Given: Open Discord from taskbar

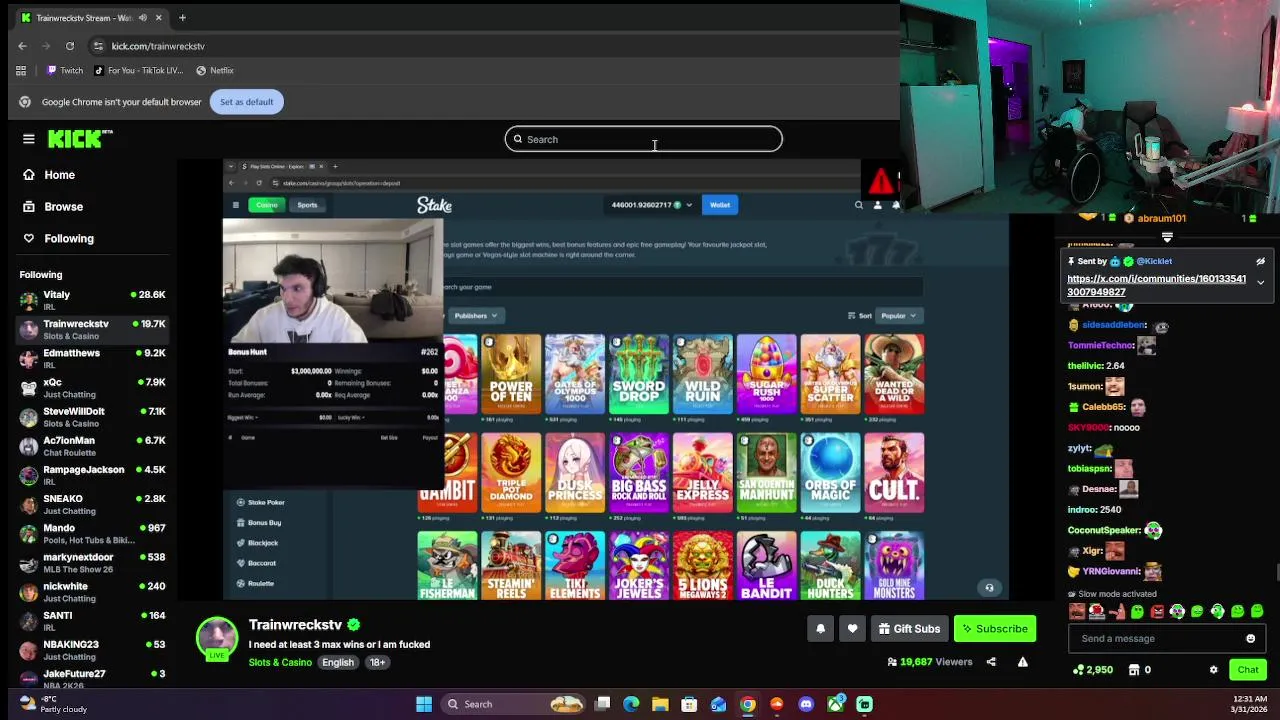Looking at the screenshot, I should coord(806,704).
